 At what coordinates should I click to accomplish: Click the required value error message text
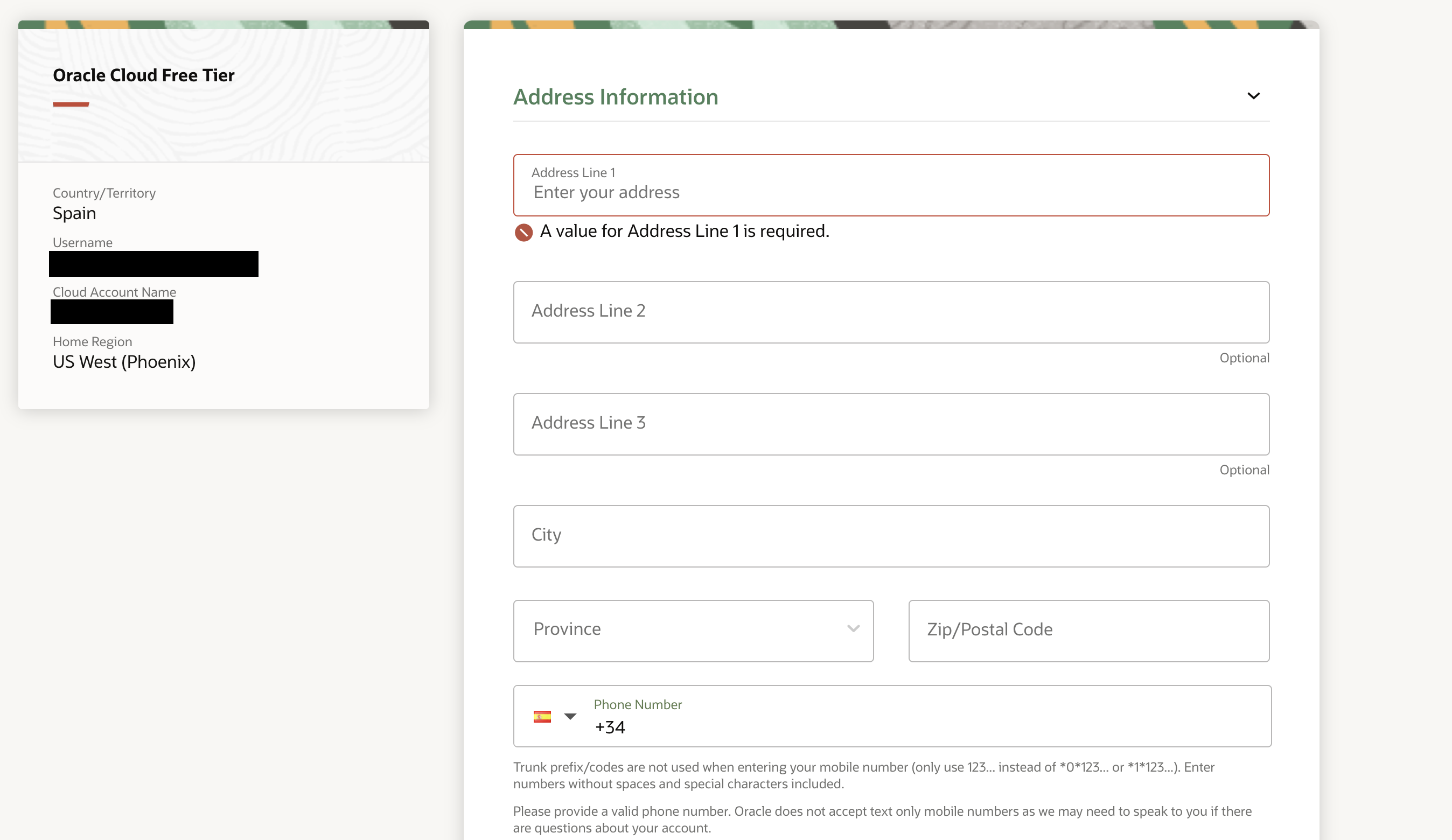(685, 231)
